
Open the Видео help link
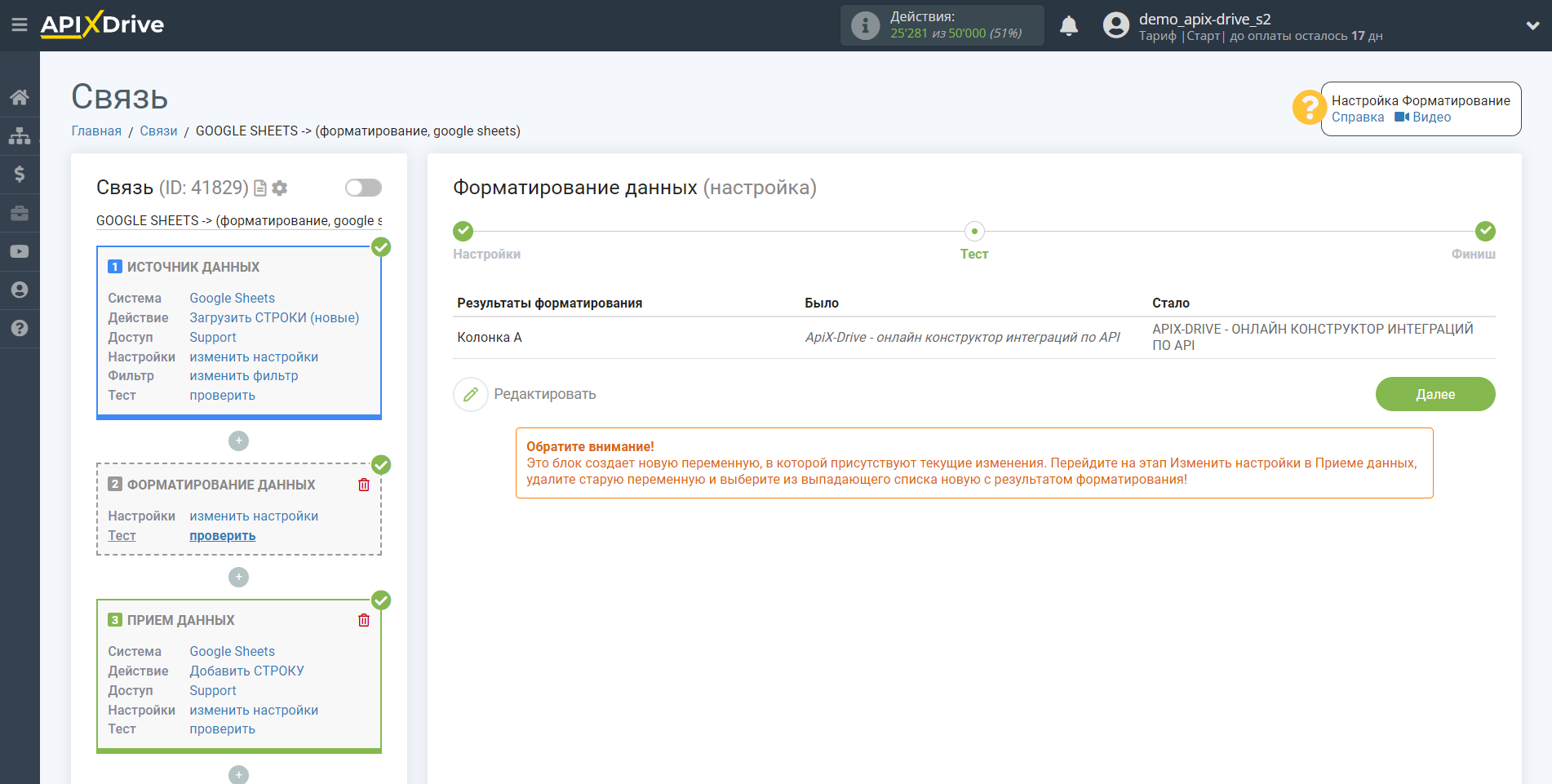tap(1423, 117)
